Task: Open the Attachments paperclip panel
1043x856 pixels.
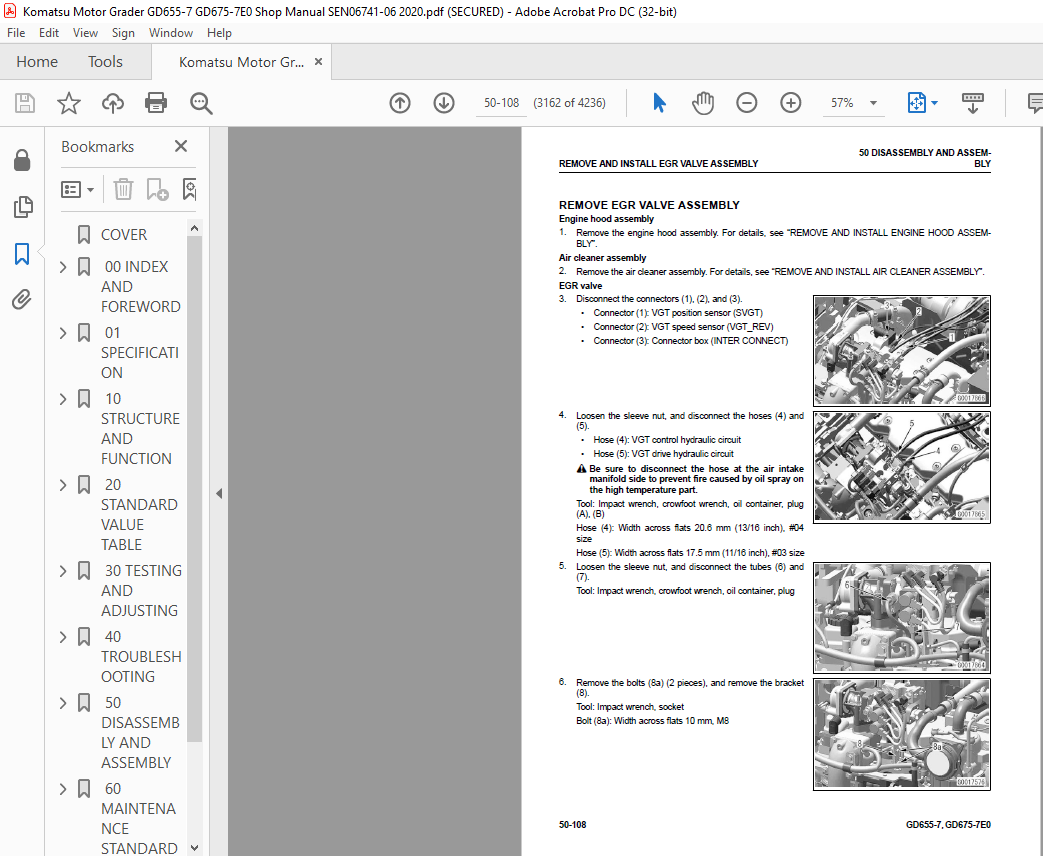Action: coord(22,299)
